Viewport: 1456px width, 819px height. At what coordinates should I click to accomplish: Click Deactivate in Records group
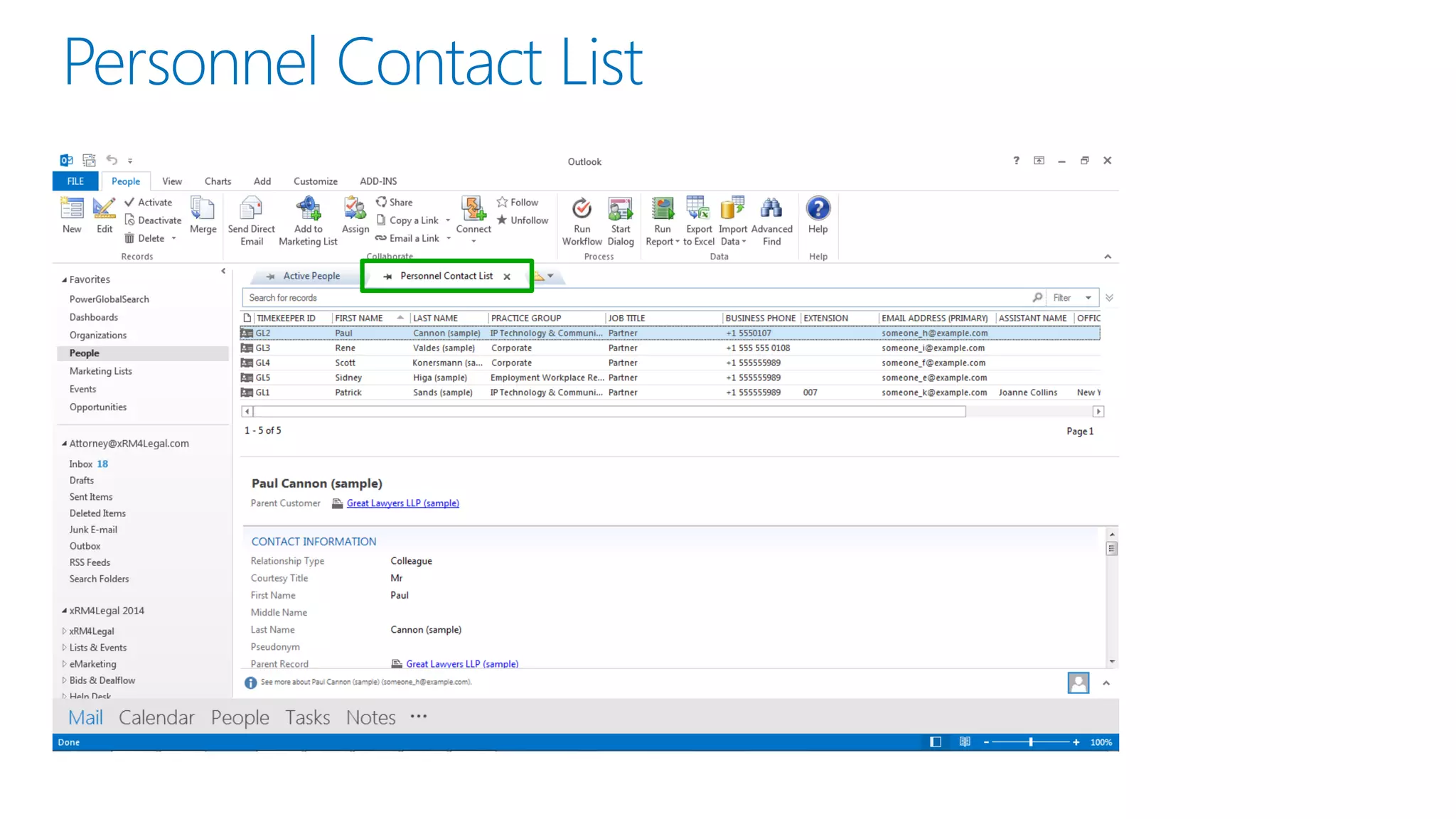pyautogui.click(x=153, y=220)
